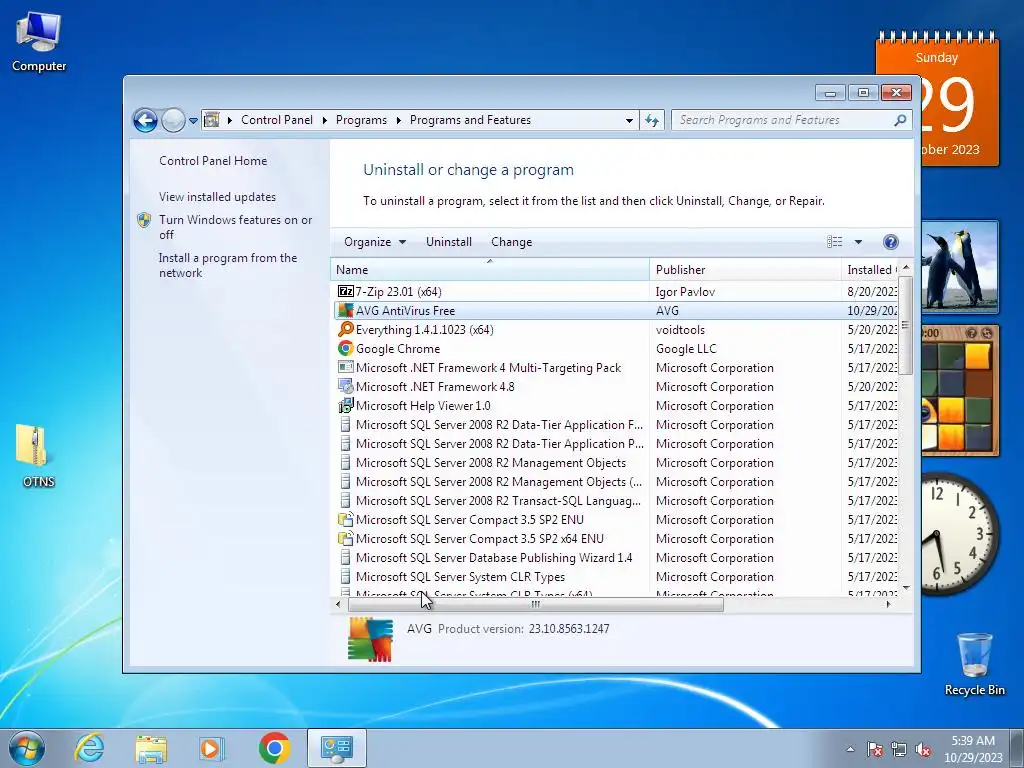Open Windows Explorer from the taskbar
The height and width of the screenshot is (768, 1024).
tap(151, 748)
